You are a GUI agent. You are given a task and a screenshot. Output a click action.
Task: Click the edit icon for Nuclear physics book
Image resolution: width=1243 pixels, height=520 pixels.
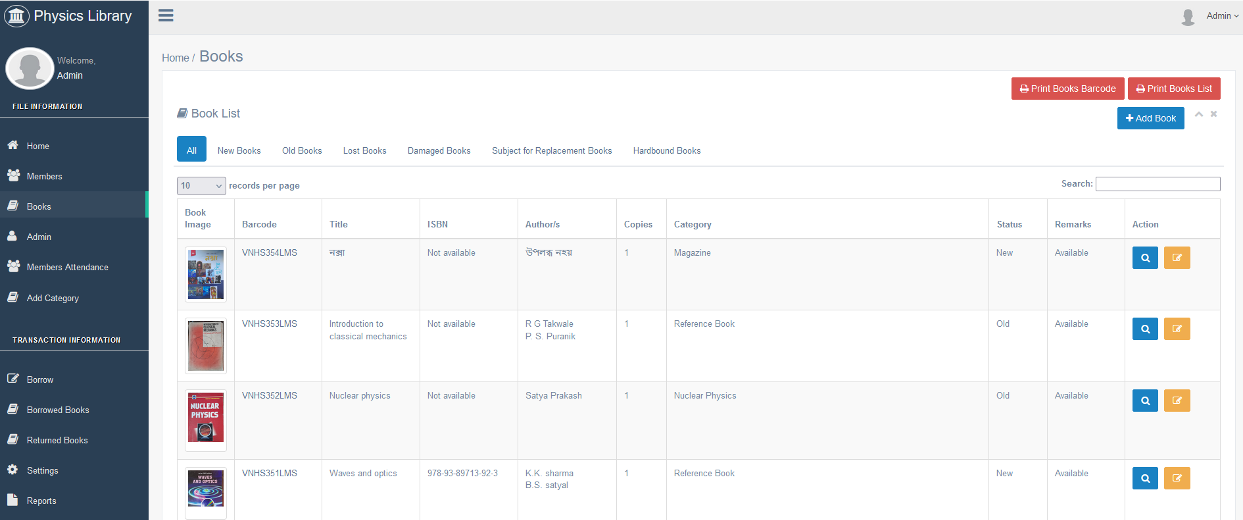click(1177, 400)
